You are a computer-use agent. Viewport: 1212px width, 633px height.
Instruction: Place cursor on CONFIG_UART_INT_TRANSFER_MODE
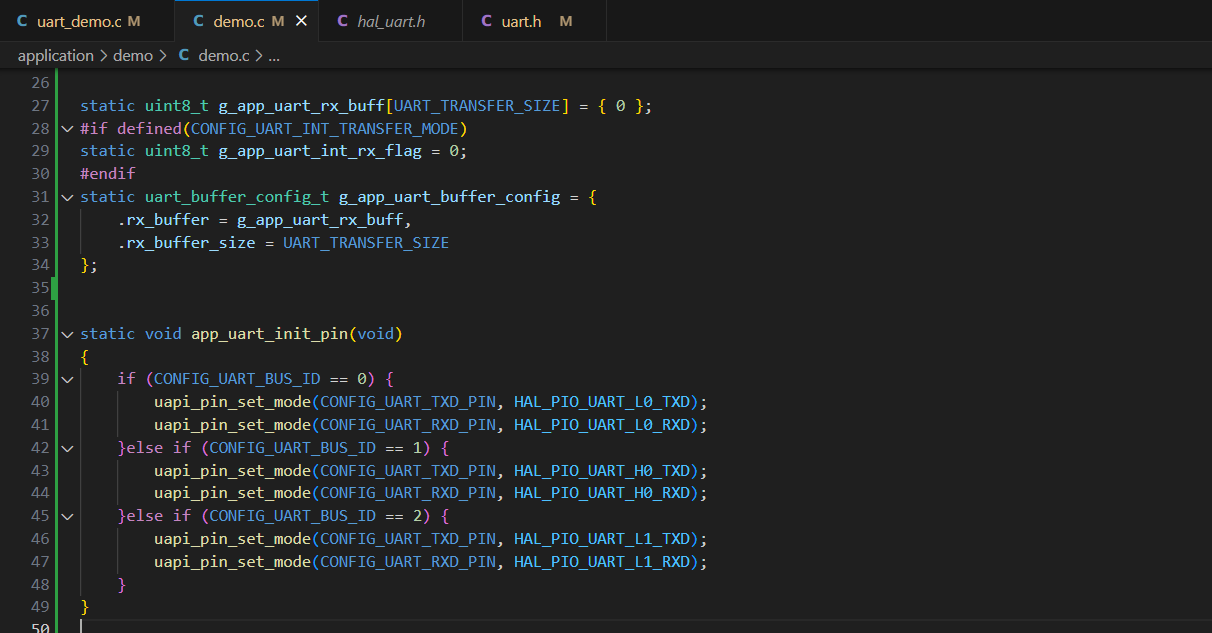click(x=325, y=129)
